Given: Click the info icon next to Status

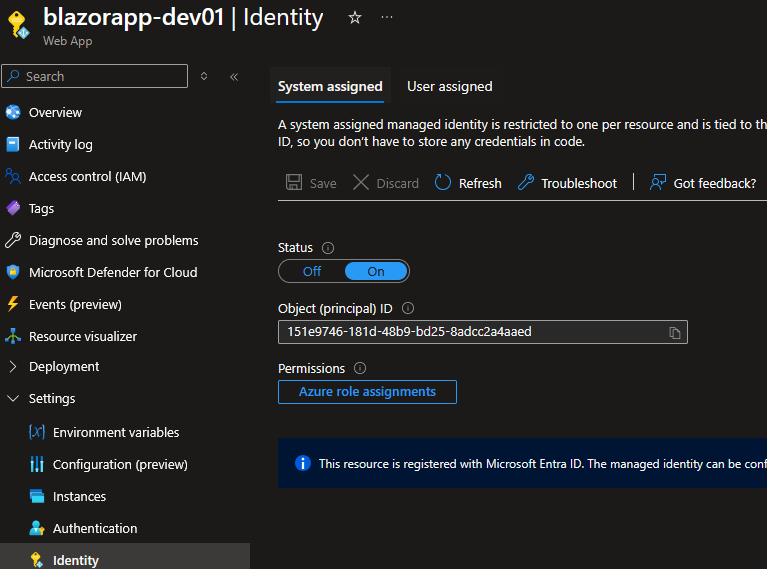Looking at the screenshot, I should (x=328, y=248).
